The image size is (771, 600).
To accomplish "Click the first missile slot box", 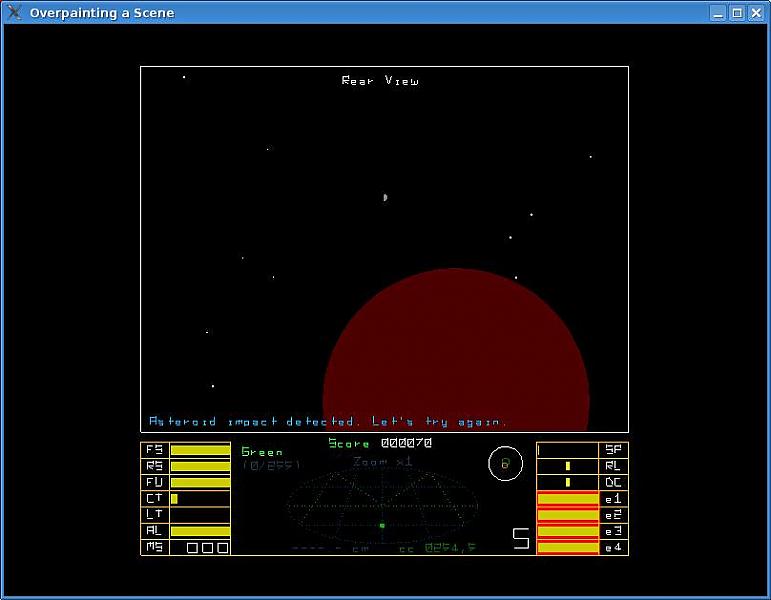I will [193, 547].
